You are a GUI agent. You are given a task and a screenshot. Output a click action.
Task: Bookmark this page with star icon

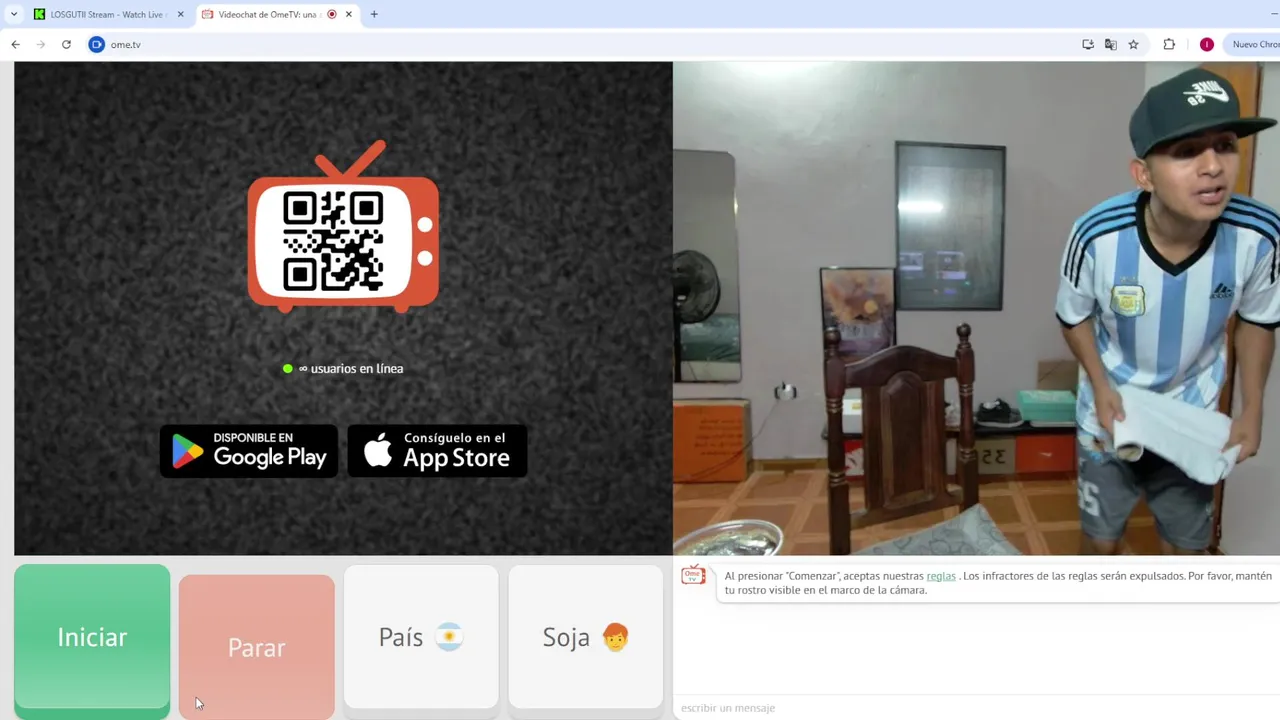pyautogui.click(x=1134, y=44)
